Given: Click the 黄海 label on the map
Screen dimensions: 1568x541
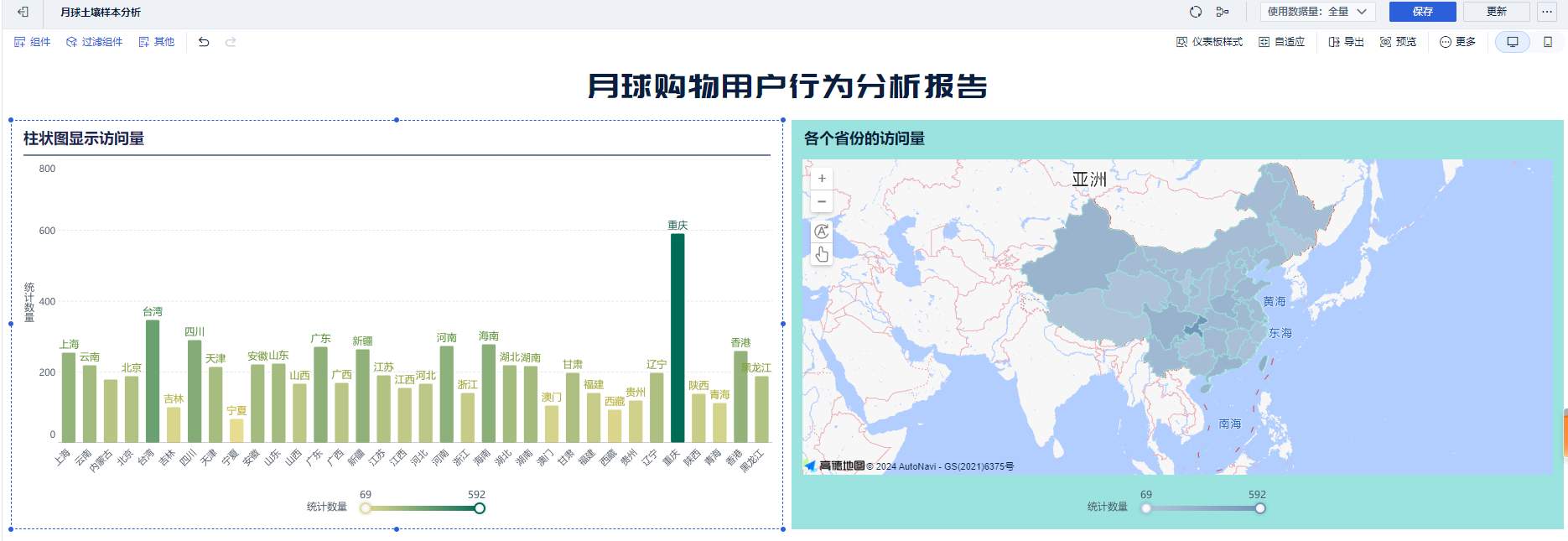Looking at the screenshot, I should click(1275, 301).
